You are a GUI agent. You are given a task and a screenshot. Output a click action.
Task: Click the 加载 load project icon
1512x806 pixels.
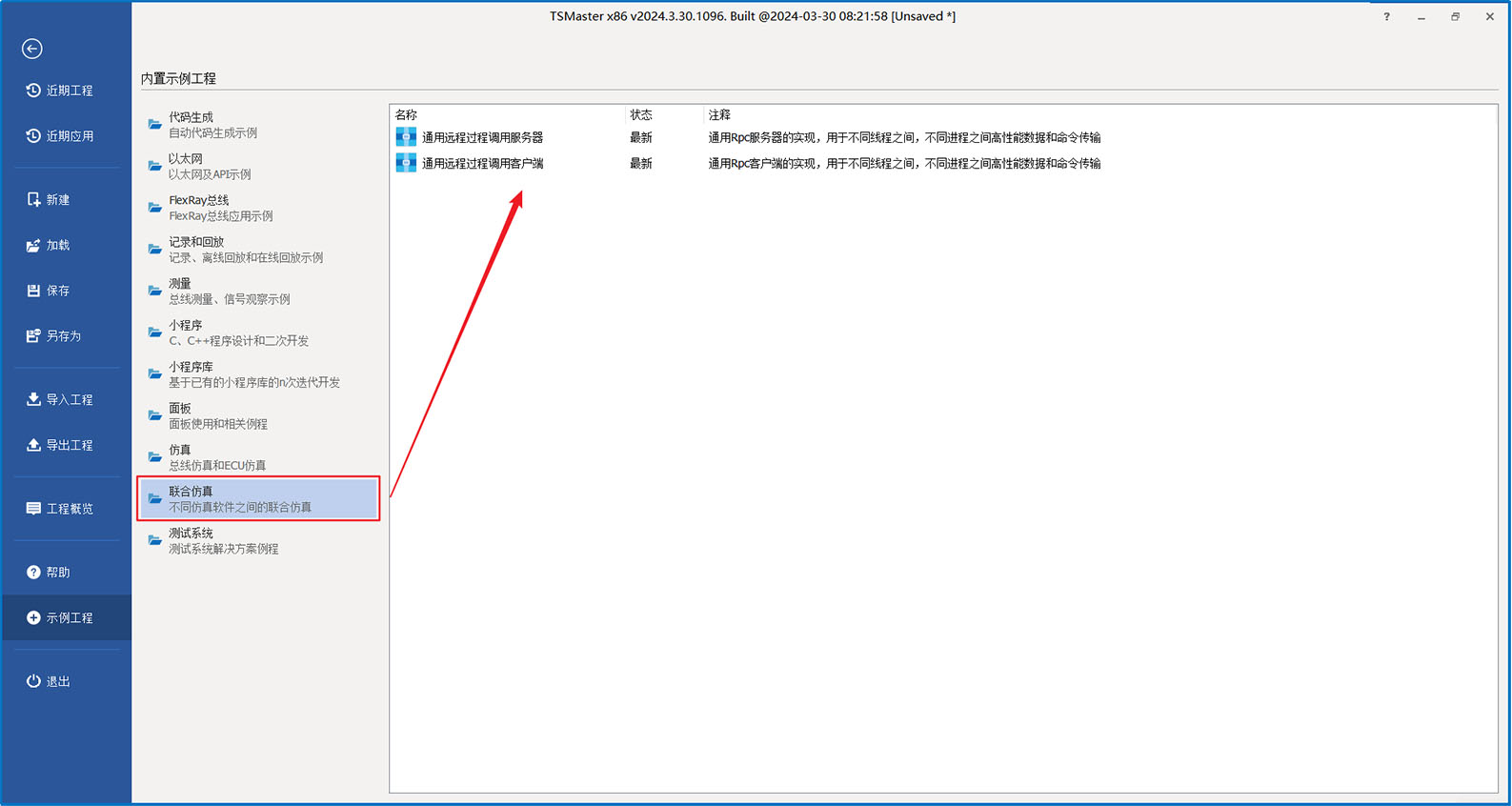[x=33, y=245]
